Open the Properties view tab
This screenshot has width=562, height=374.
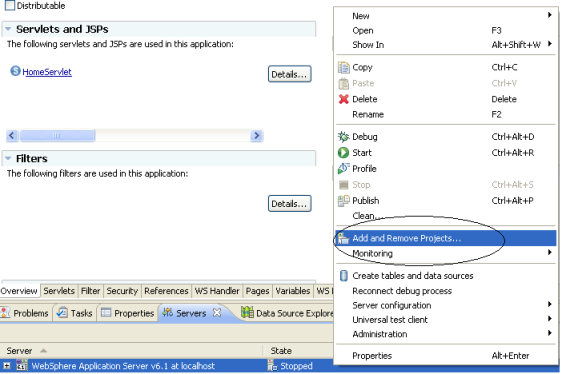pos(128,313)
